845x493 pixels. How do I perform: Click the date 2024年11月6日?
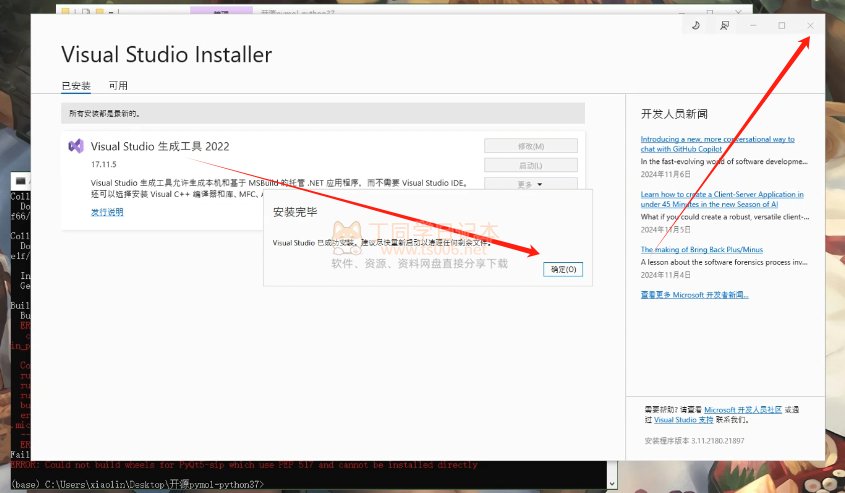pos(666,175)
